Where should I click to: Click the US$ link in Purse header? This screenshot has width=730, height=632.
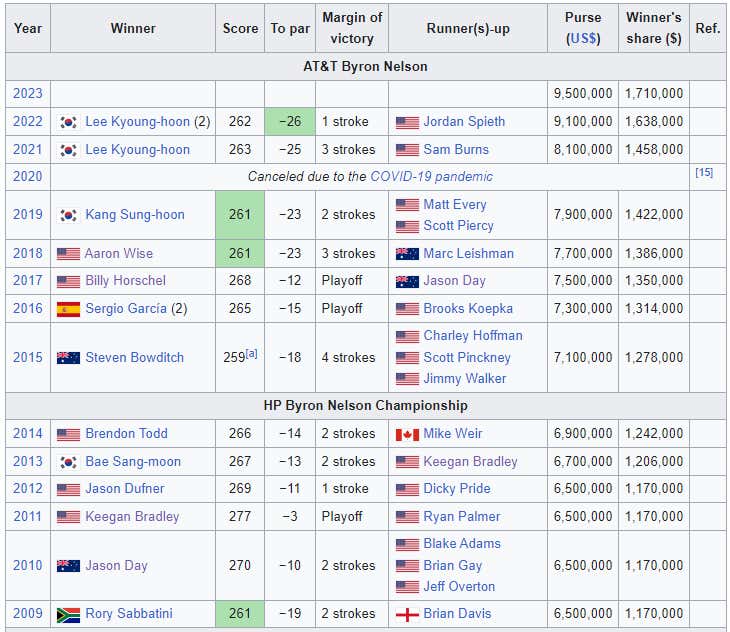(x=583, y=38)
